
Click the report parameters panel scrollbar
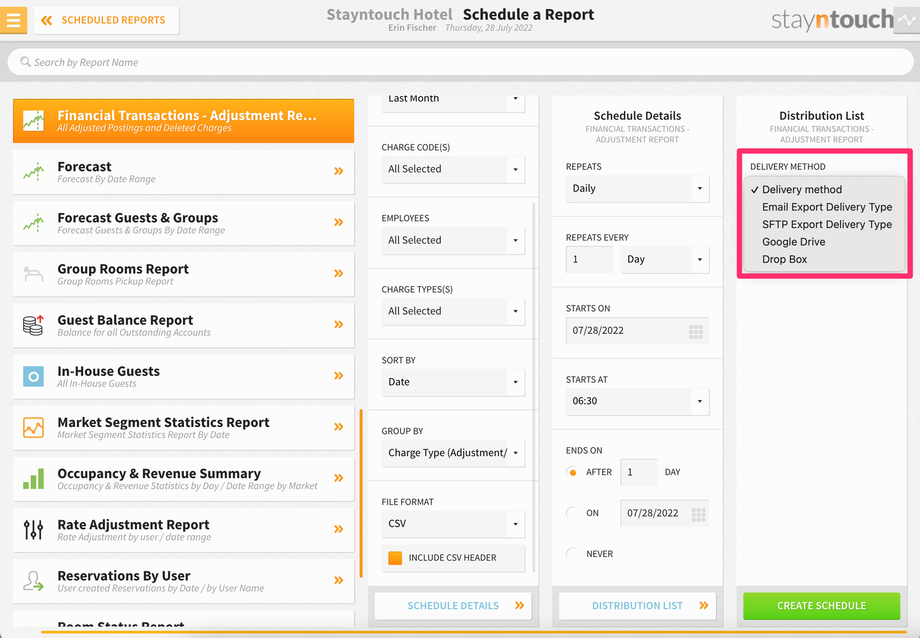[533, 387]
